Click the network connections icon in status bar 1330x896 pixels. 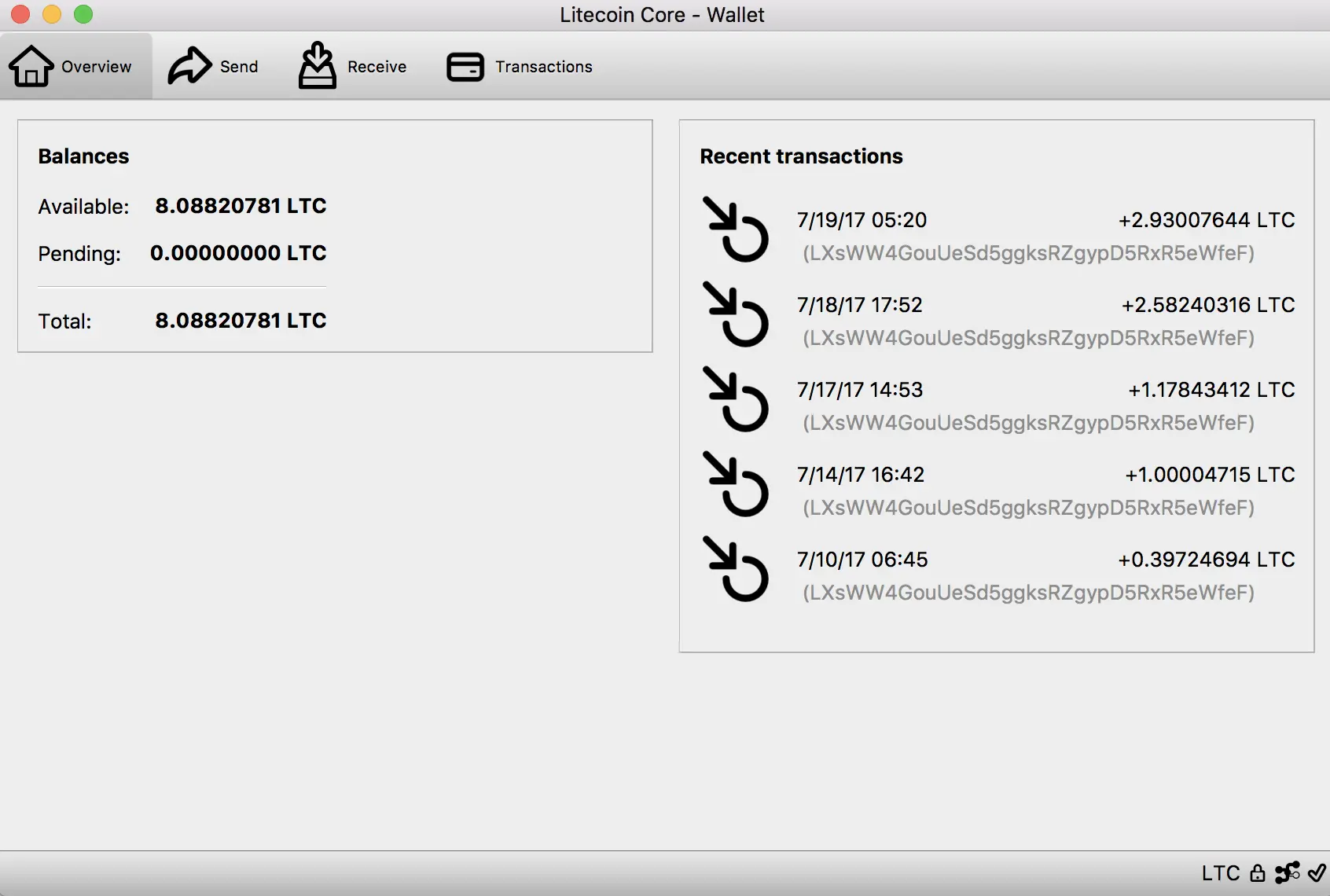pyautogui.click(x=1288, y=872)
